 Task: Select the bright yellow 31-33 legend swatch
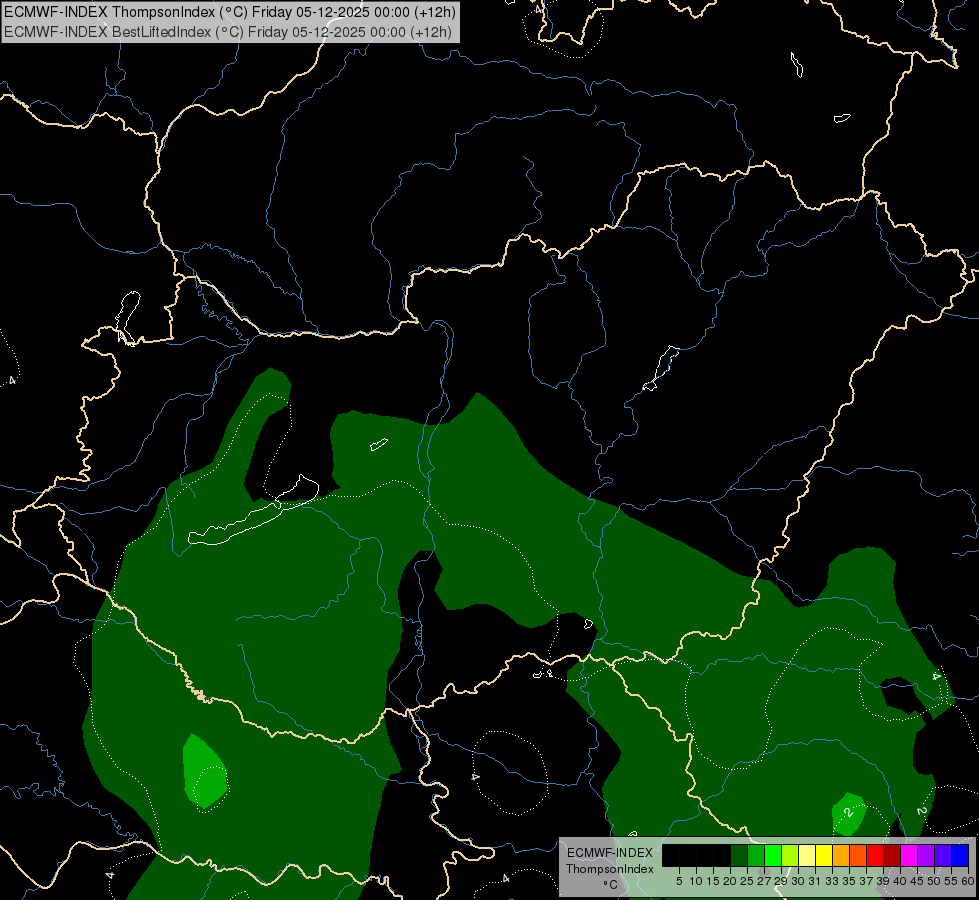[x=824, y=855]
